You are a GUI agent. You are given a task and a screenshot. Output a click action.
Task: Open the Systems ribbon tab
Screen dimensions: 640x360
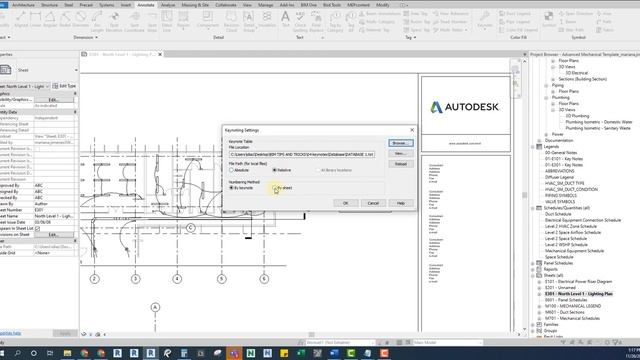[107, 5]
